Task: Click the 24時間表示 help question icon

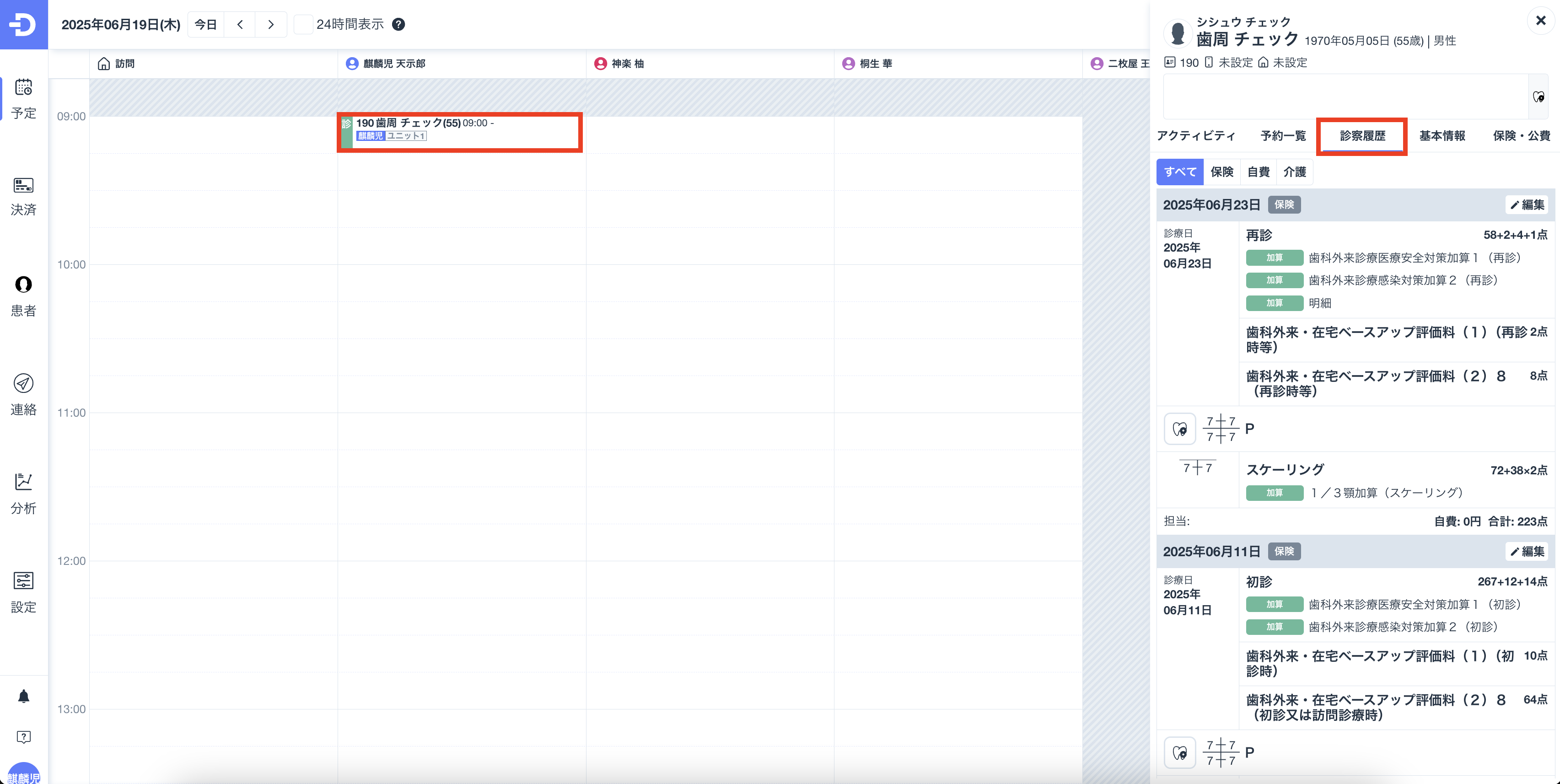Action: coord(398,24)
